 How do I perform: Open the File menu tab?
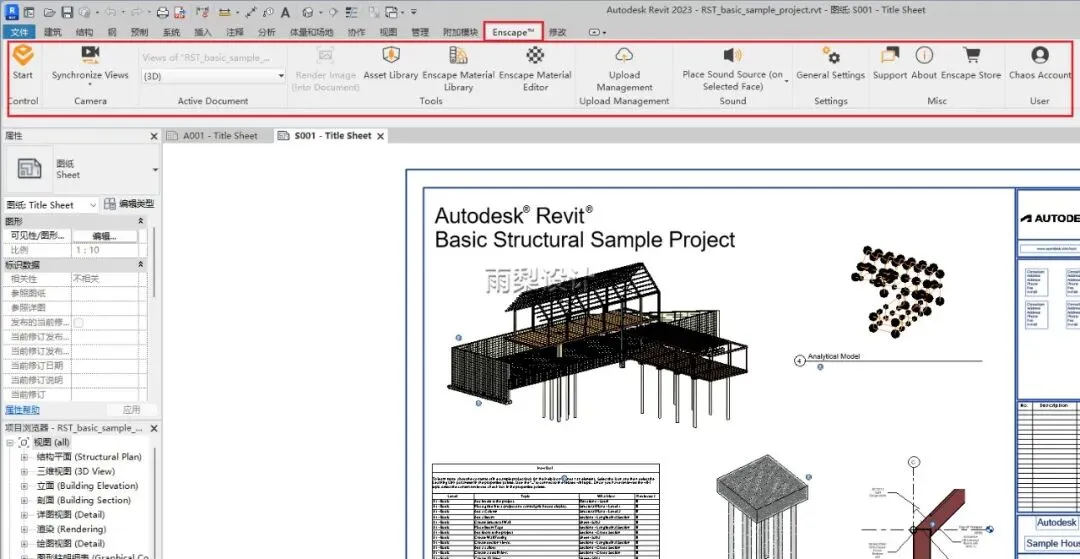click(19, 32)
